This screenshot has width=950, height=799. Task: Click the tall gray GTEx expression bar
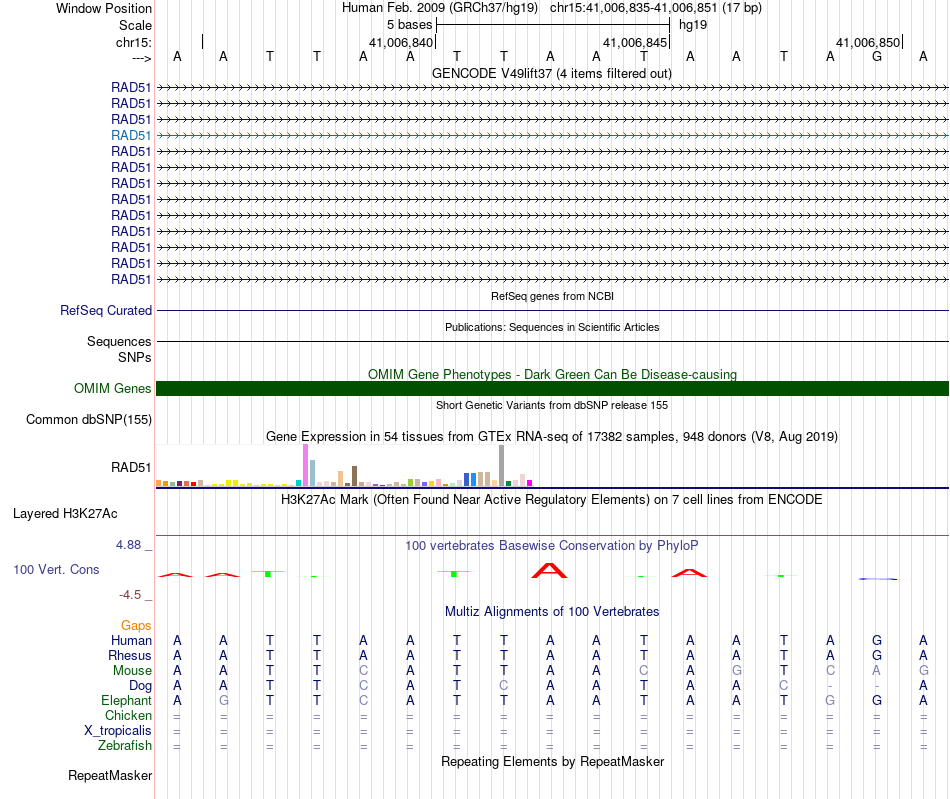[x=501, y=465]
